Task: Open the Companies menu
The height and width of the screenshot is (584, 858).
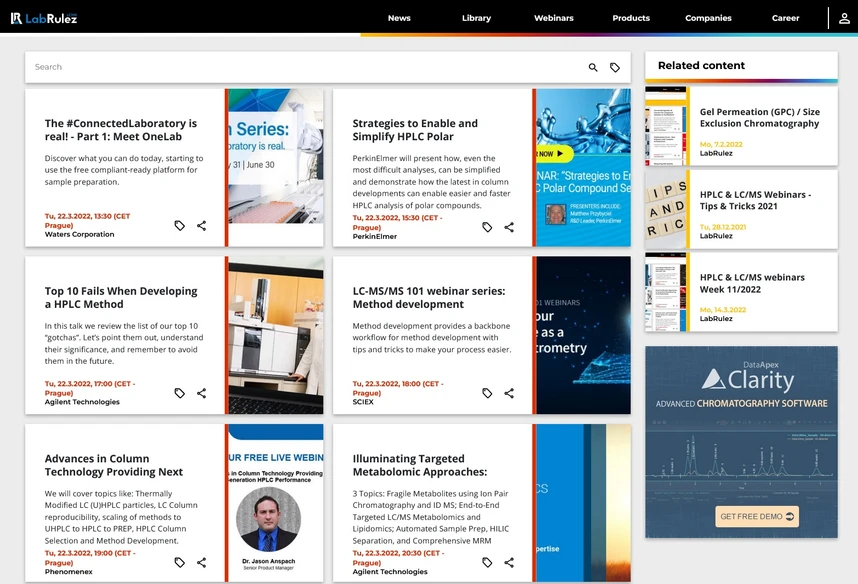Action: pos(708,18)
